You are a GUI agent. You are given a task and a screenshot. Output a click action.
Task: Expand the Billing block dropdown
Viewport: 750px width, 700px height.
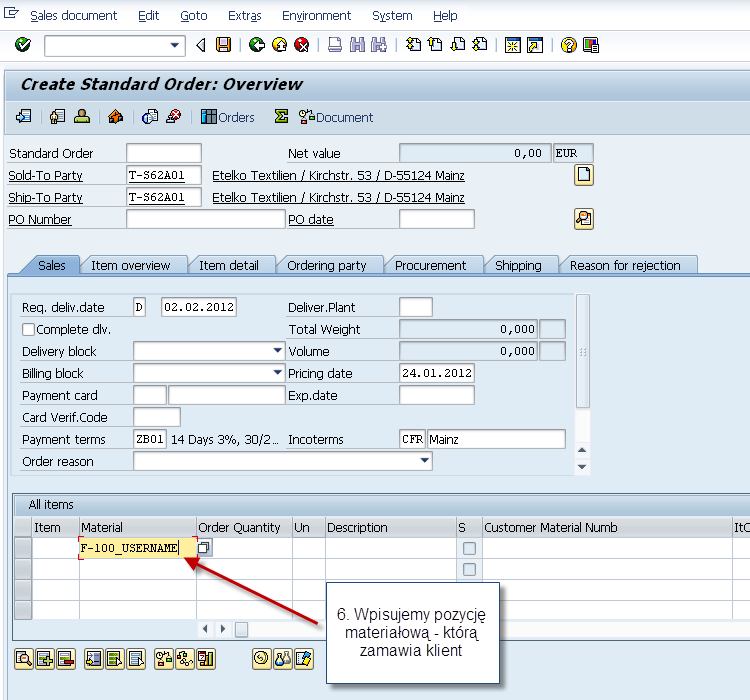point(277,372)
